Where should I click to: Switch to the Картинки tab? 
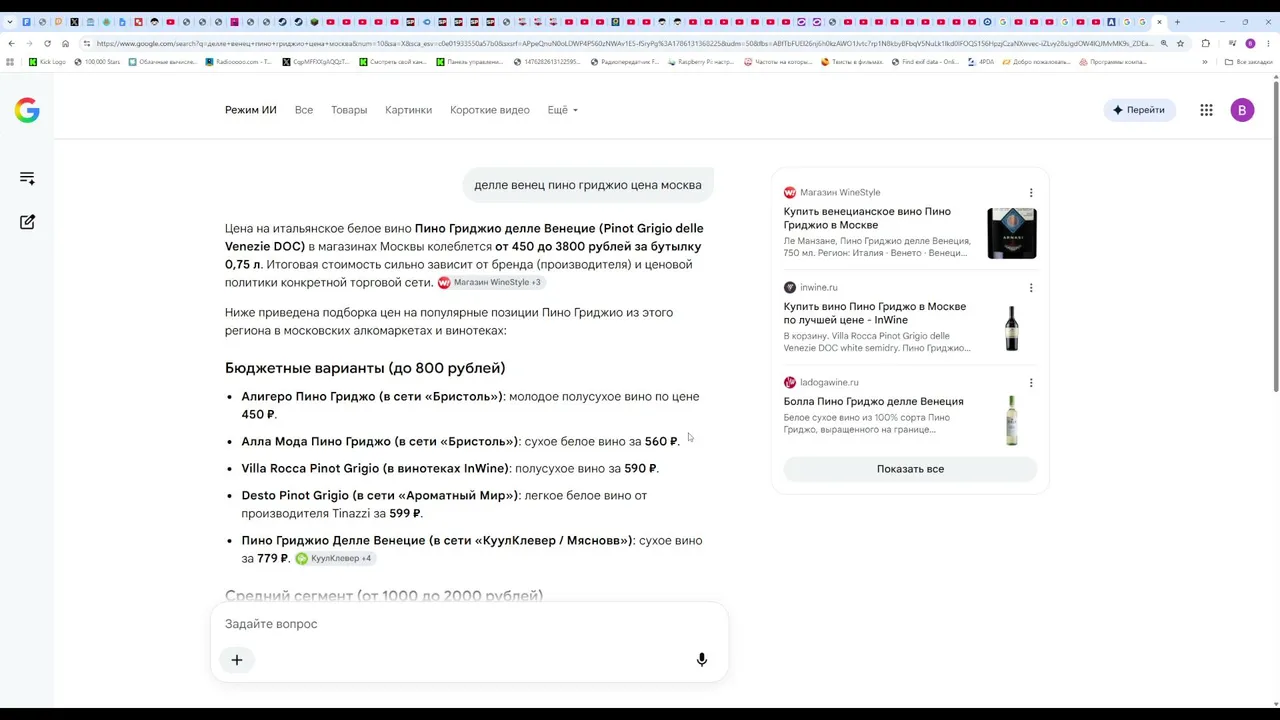pos(409,110)
